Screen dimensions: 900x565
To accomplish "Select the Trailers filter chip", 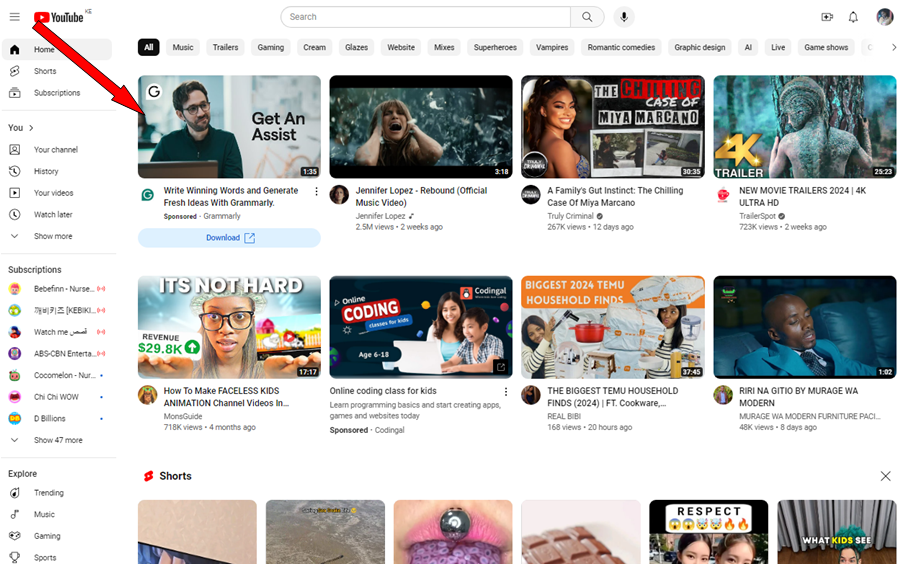I will point(226,48).
